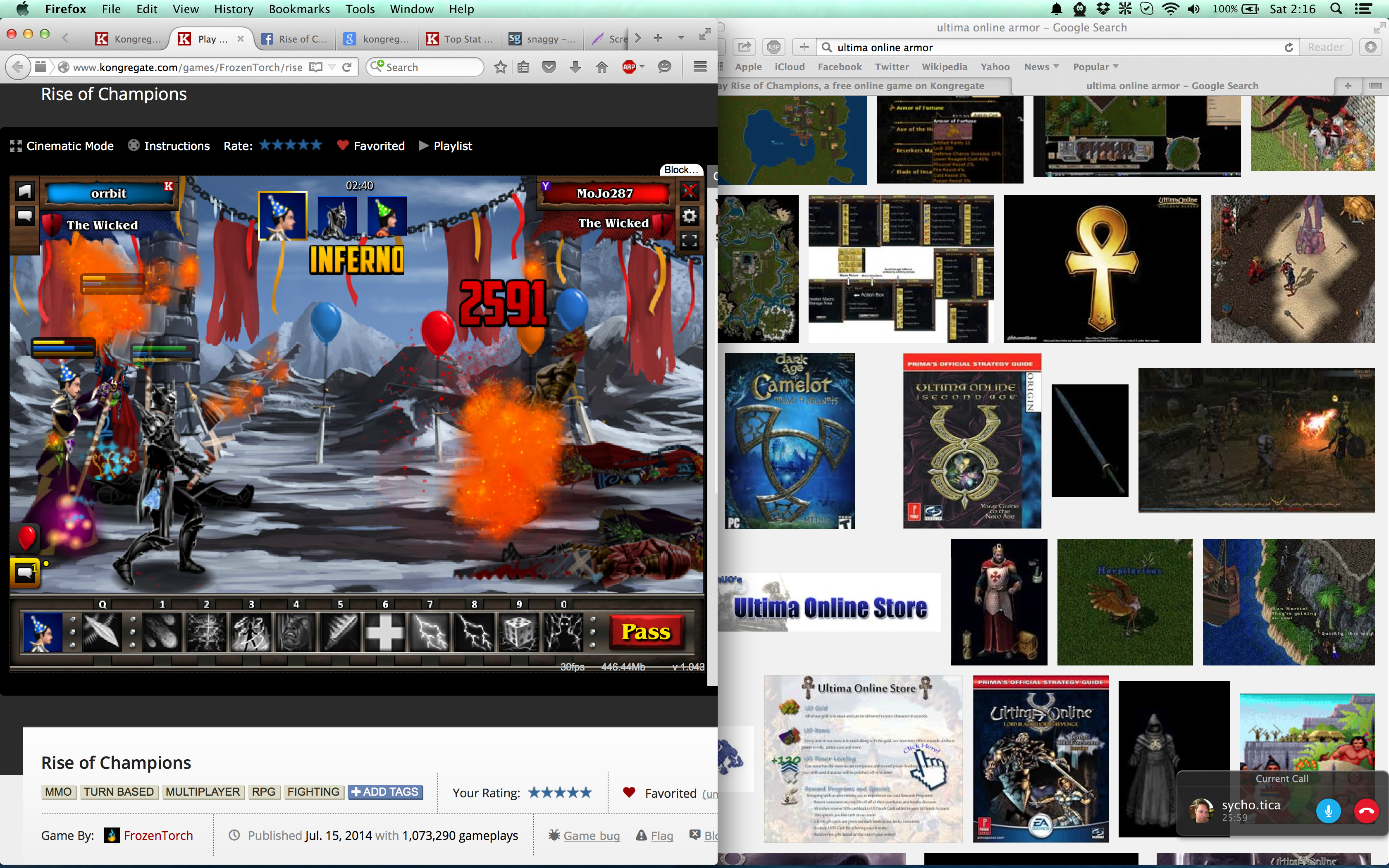Open the golden ankh image result
This screenshot has height=868, width=1389.
pyautogui.click(x=1102, y=269)
